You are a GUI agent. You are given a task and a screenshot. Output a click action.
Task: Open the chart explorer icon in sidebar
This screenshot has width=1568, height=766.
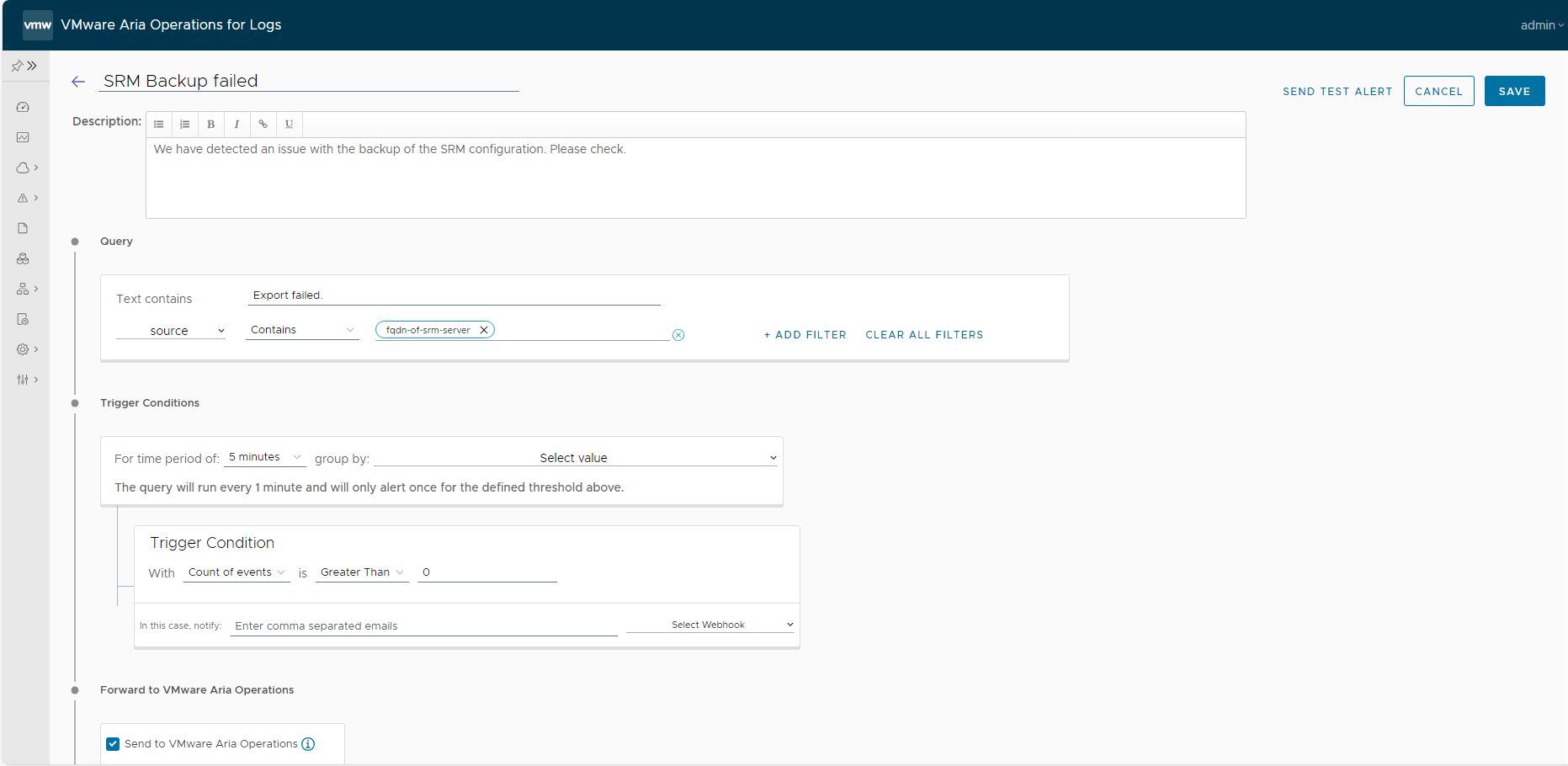pos(23,137)
